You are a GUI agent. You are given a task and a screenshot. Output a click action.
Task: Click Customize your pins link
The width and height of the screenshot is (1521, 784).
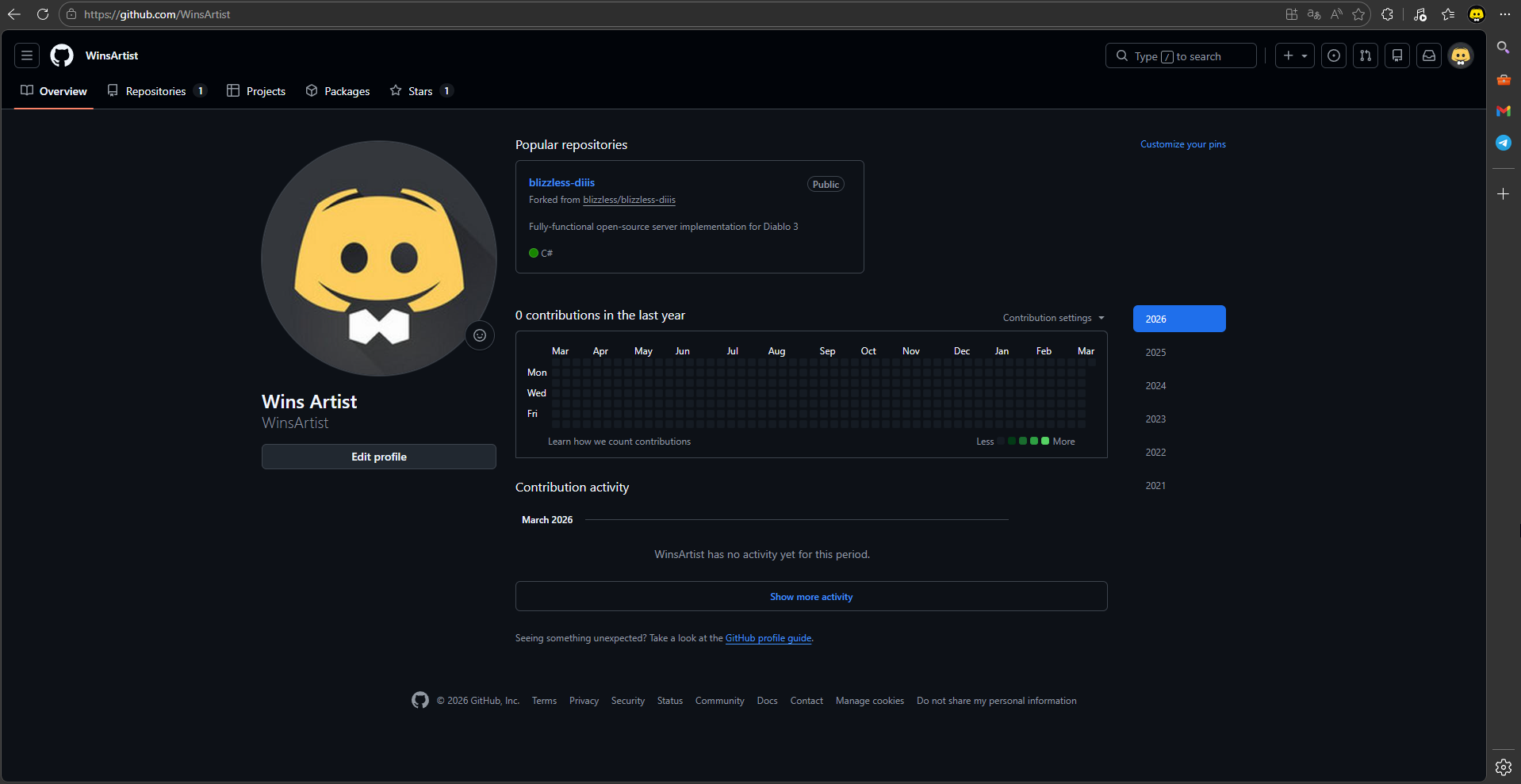[1183, 144]
